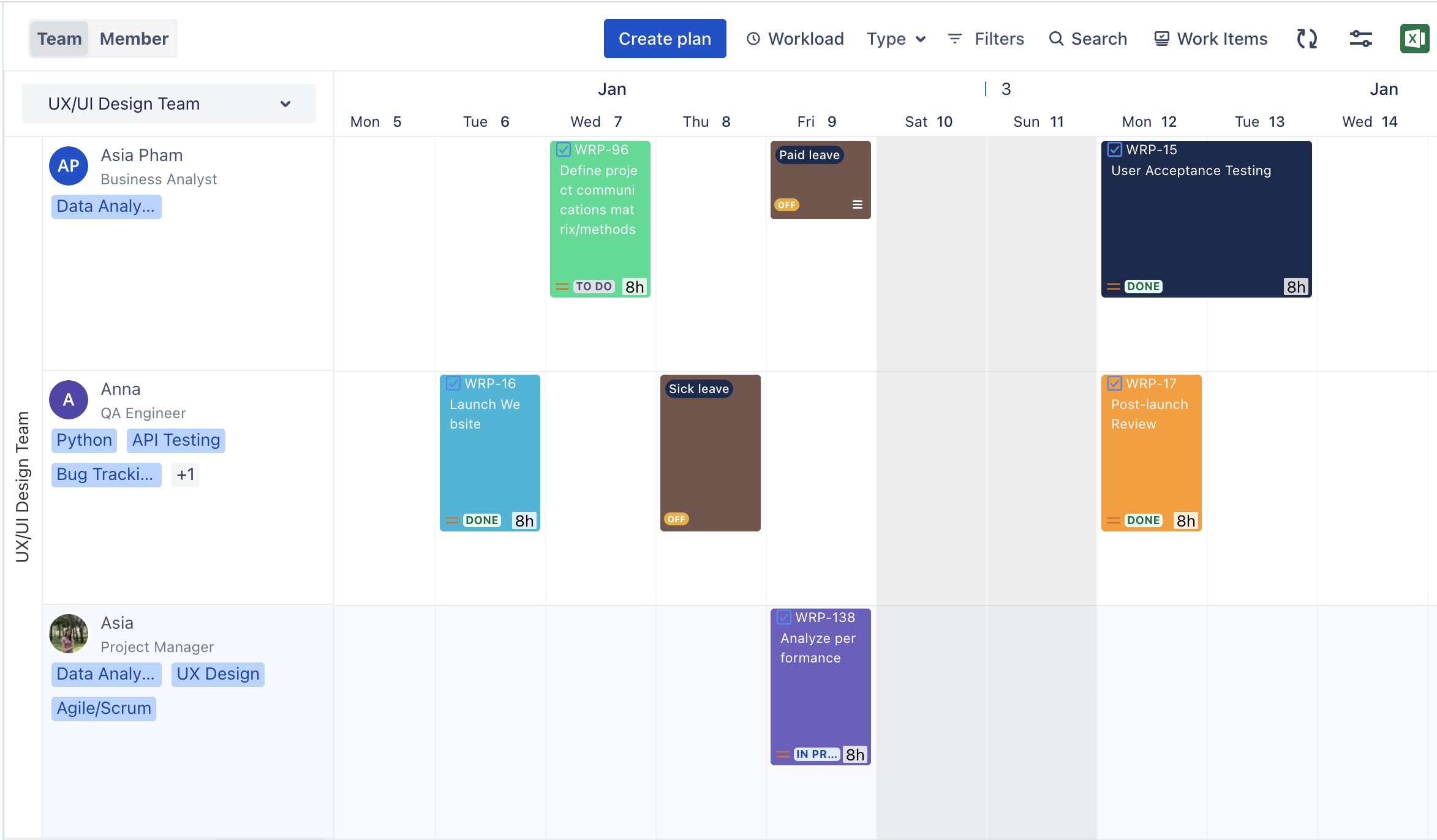Click the Search magnifier icon

pyautogui.click(x=1056, y=39)
